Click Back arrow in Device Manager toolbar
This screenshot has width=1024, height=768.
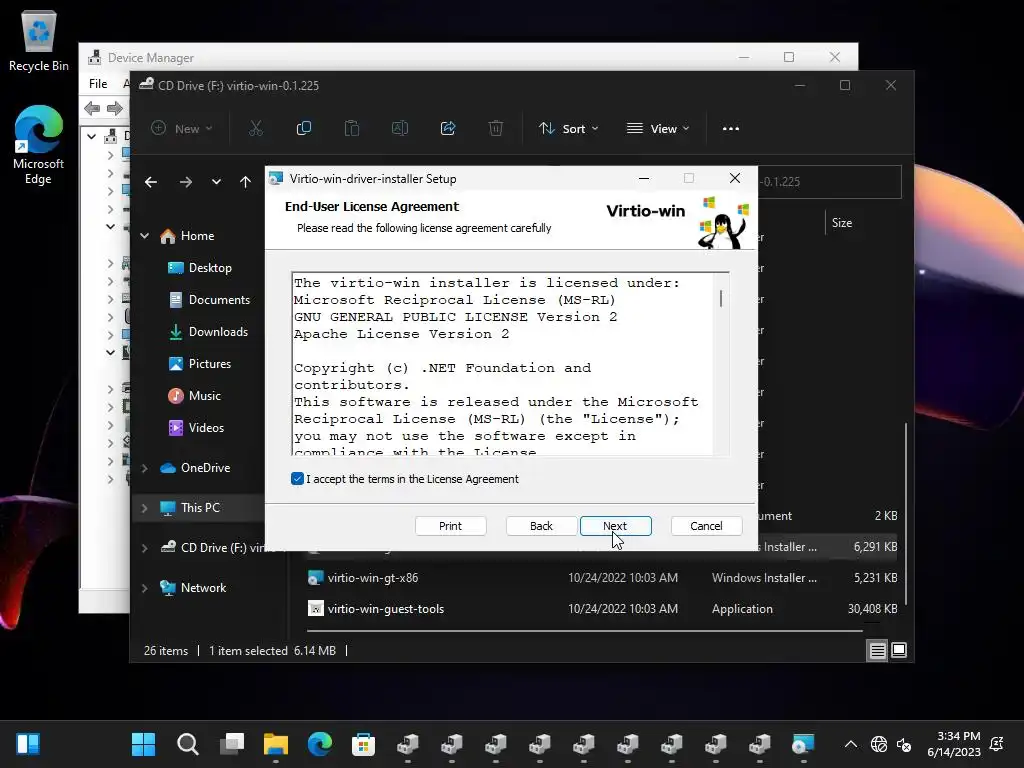click(x=92, y=108)
